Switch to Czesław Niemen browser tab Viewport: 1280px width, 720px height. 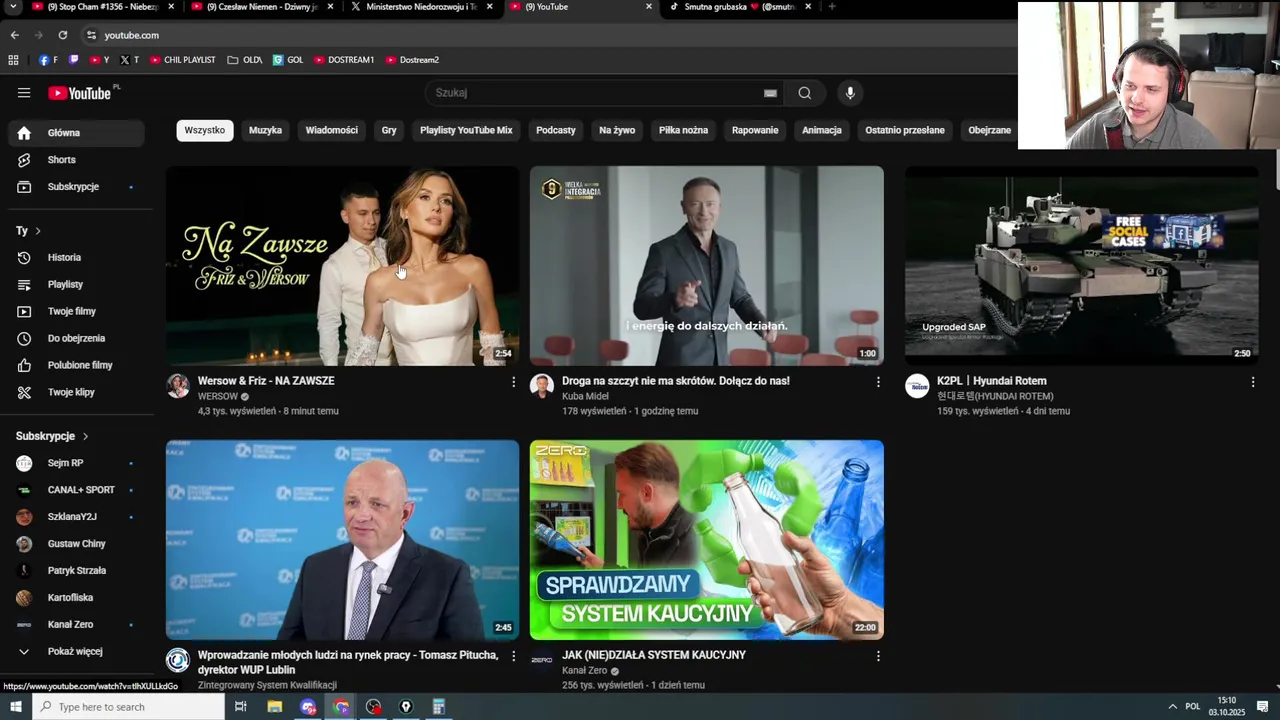click(x=260, y=7)
